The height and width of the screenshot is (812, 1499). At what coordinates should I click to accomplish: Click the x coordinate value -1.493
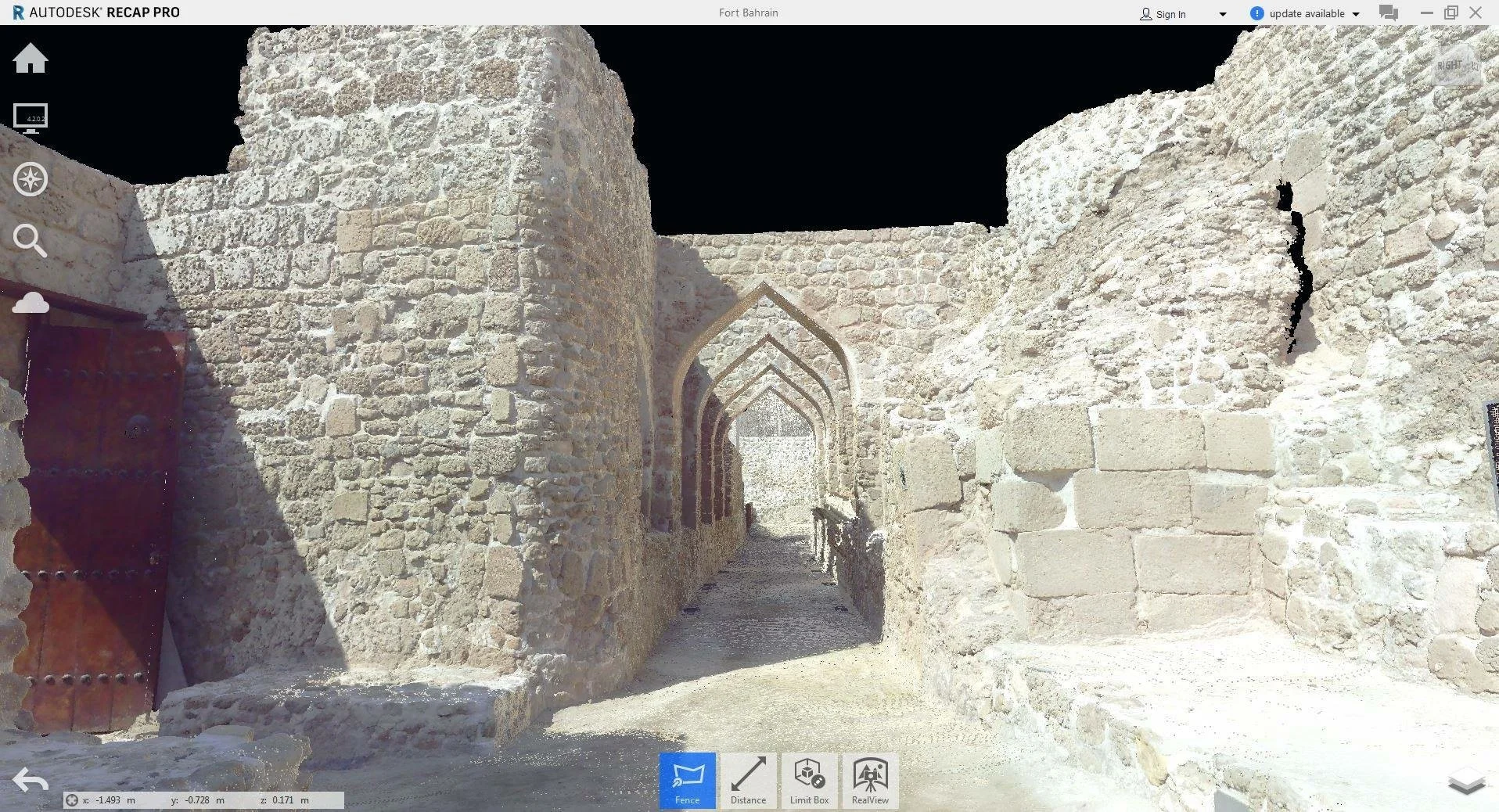[108, 800]
